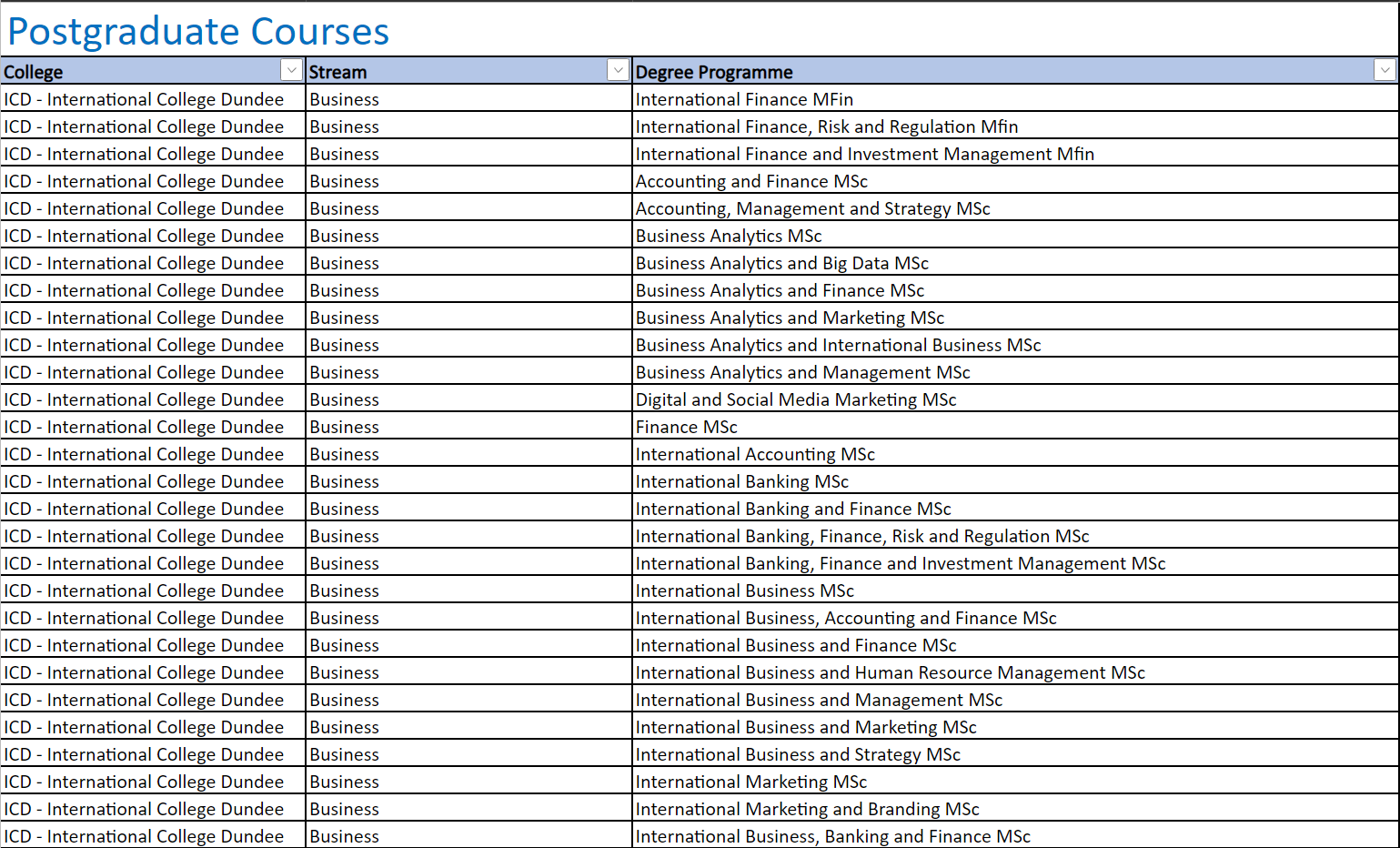The width and height of the screenshot is (1400, 848).
Task: Select Business Analytics and Marketing MSc
Action: 1015,318
